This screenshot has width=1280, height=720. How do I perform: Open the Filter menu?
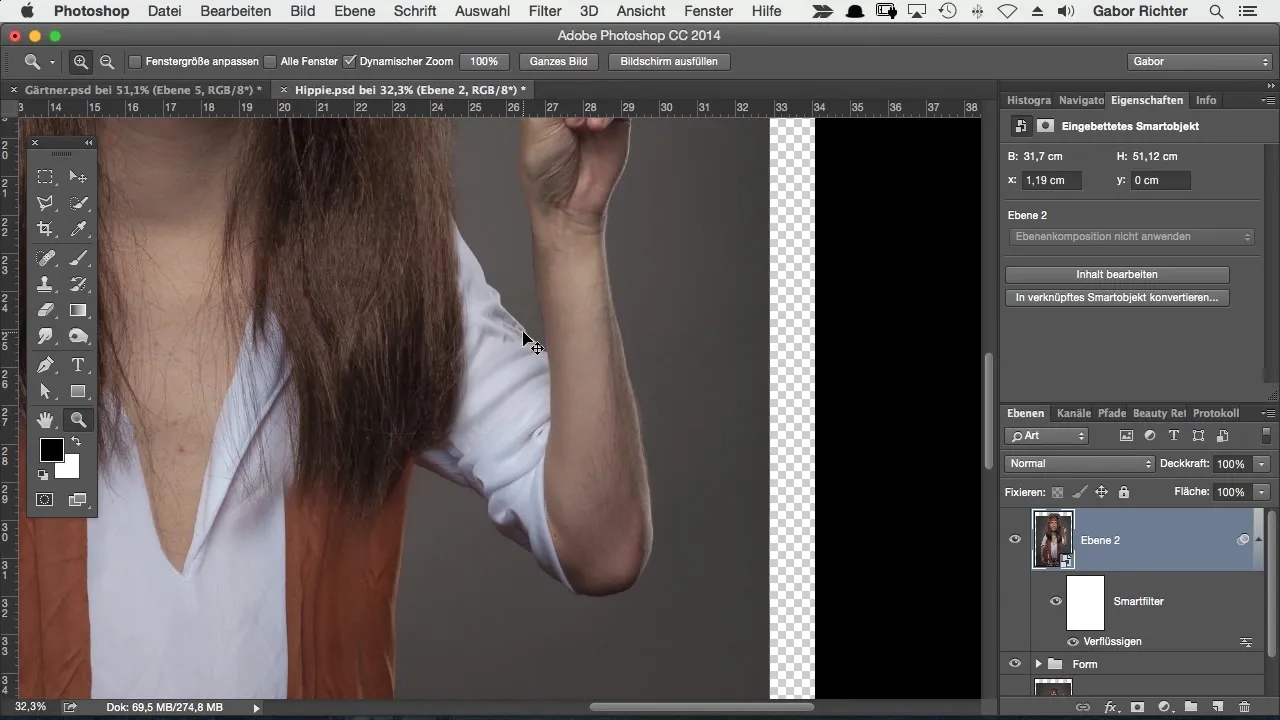point(544,11)
